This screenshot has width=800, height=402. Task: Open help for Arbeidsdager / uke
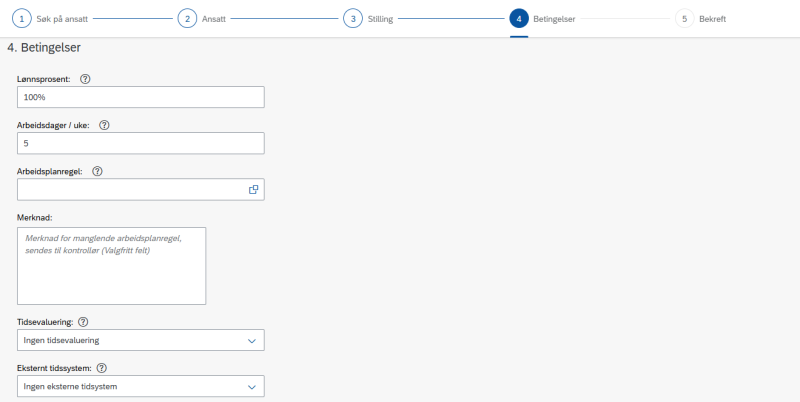coord(104,125)
